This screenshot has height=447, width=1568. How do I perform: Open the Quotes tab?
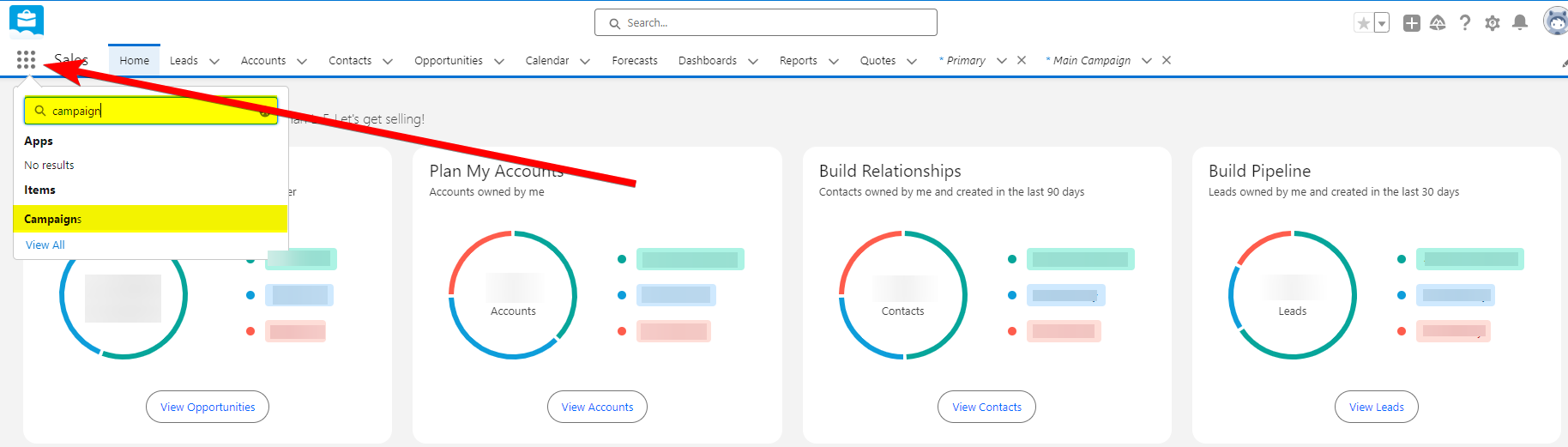878,60
